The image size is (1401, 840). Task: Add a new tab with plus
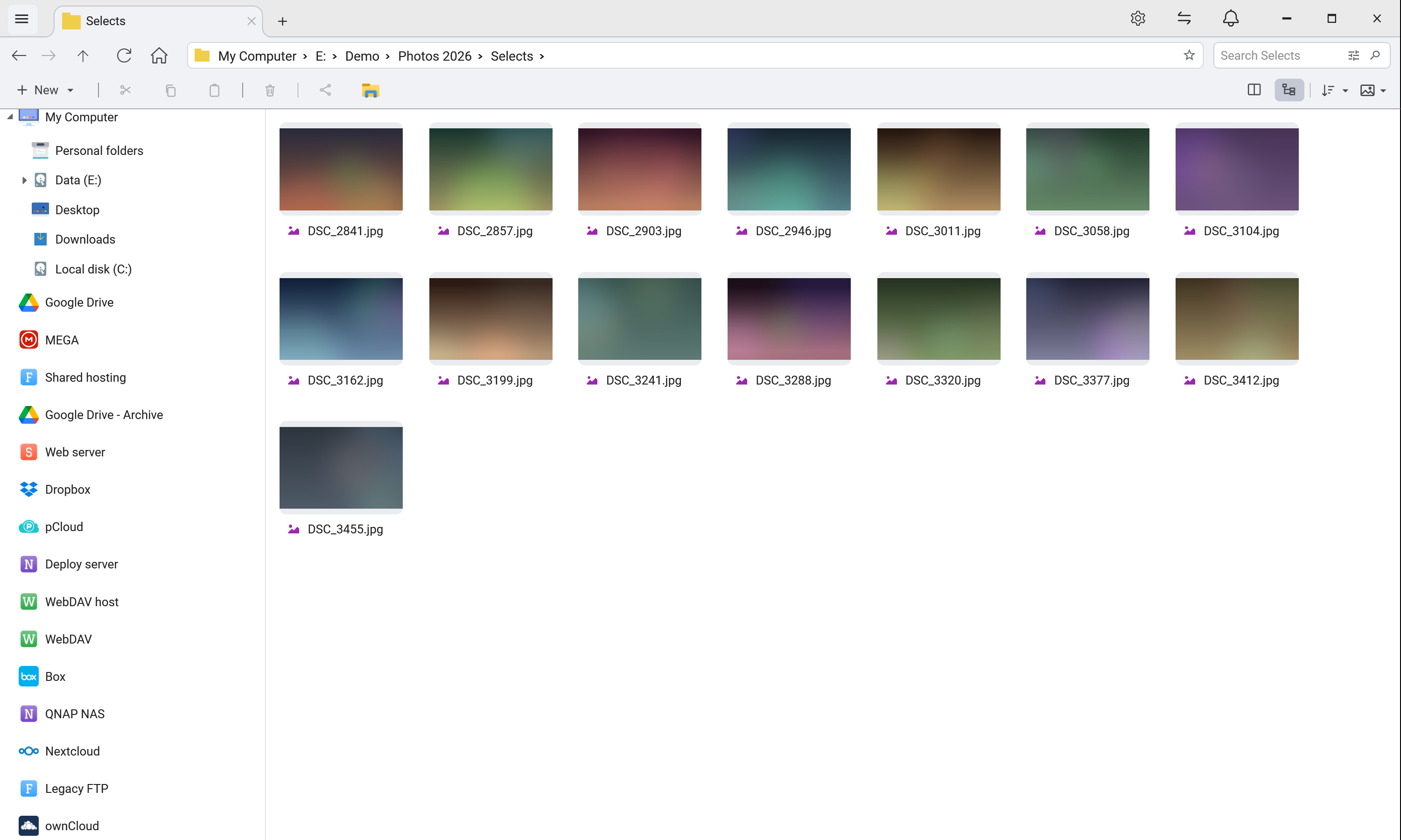tap(282, 21)
